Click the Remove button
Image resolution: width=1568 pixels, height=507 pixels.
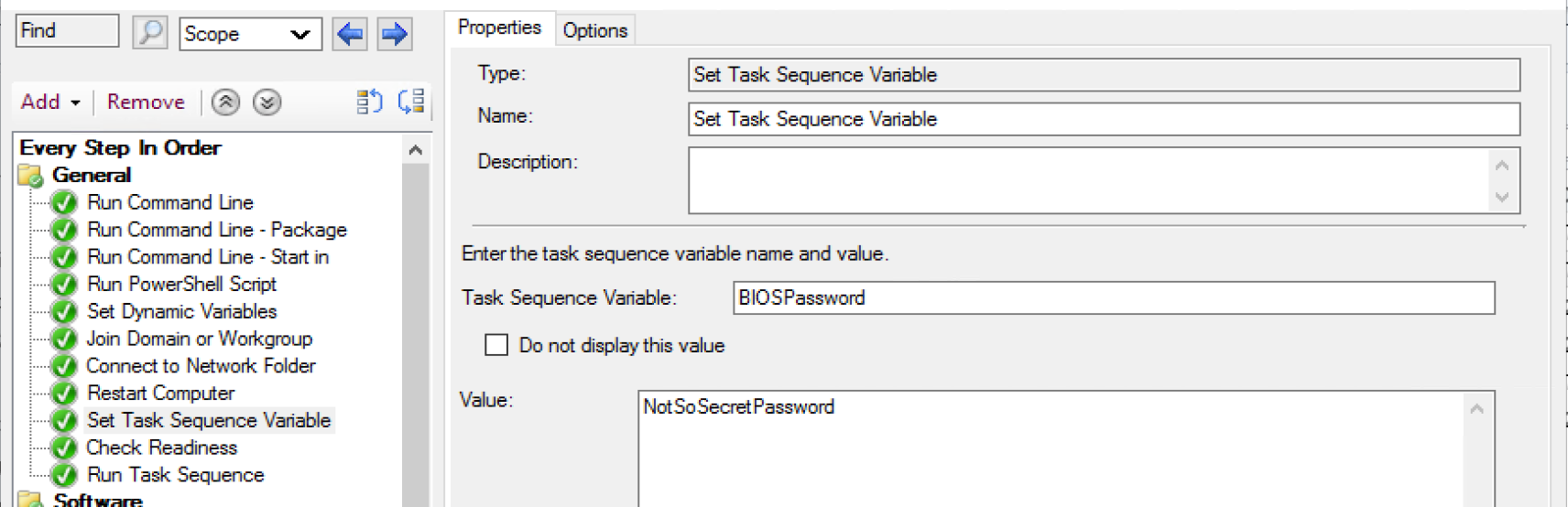(146, 102)
